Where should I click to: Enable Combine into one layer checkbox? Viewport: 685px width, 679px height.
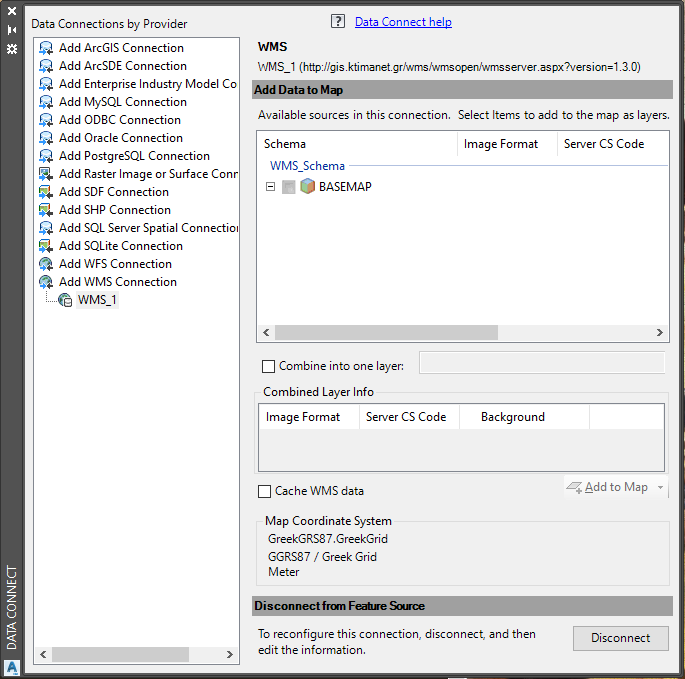point(267,366)
